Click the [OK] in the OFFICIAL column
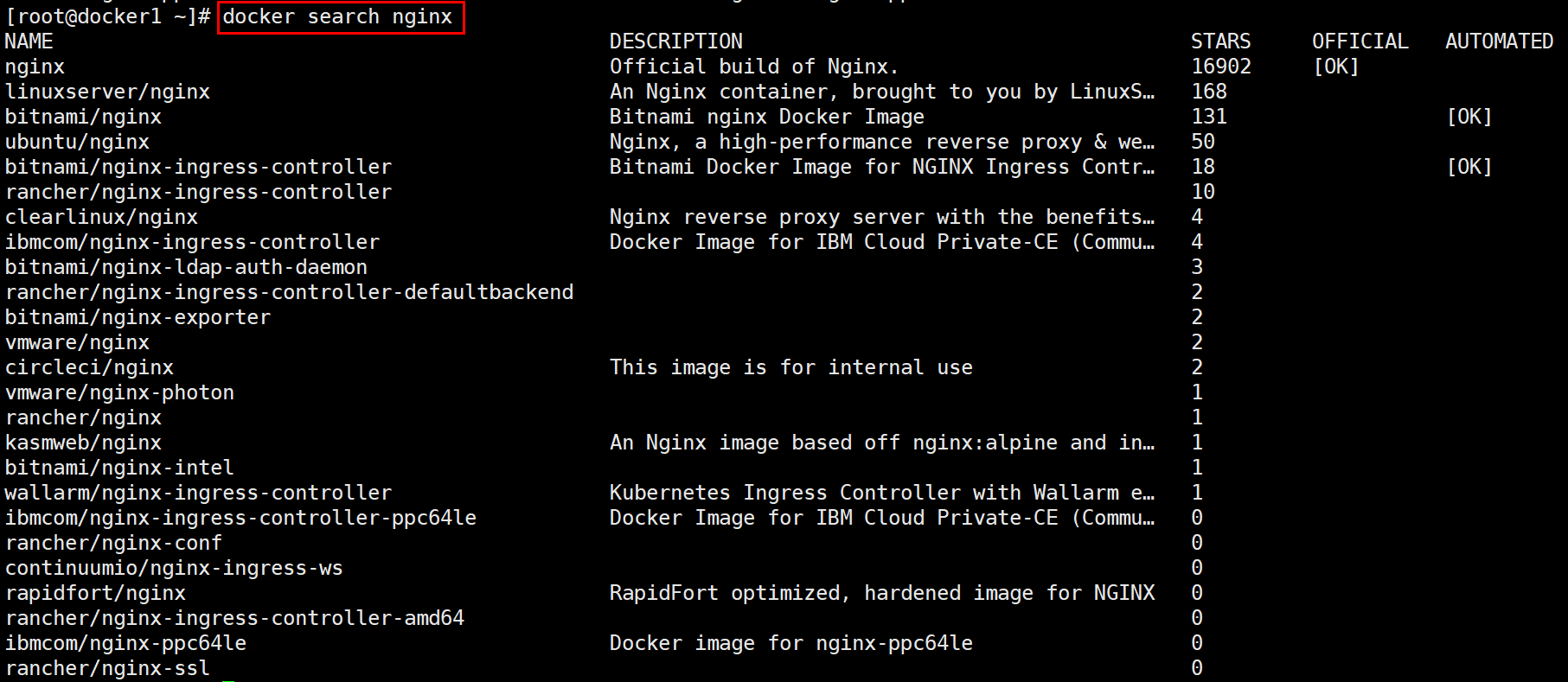The width and height of the screenshot is (1568, 682). (1335, 67)
